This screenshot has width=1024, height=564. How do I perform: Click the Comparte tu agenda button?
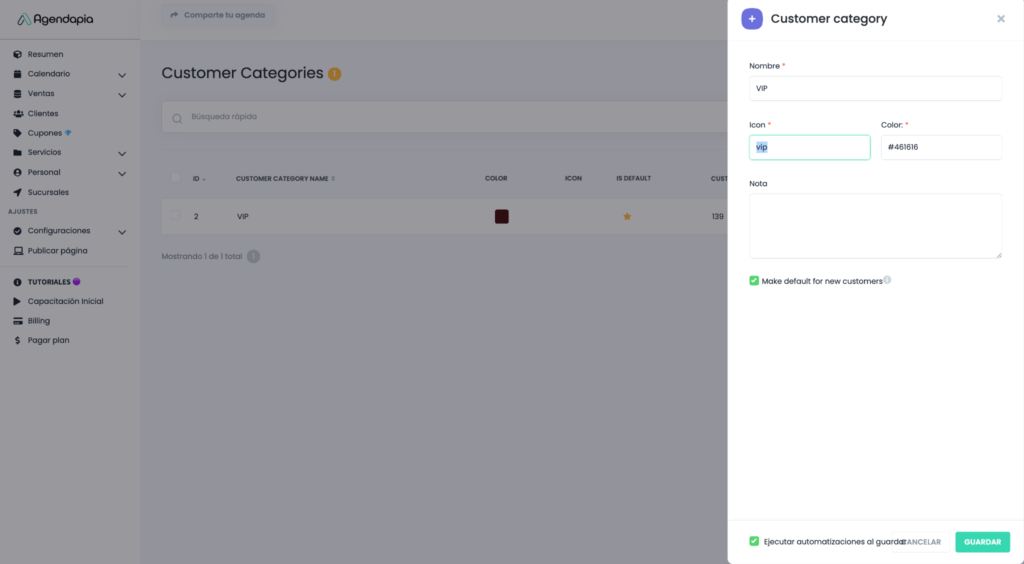point(217,15)
